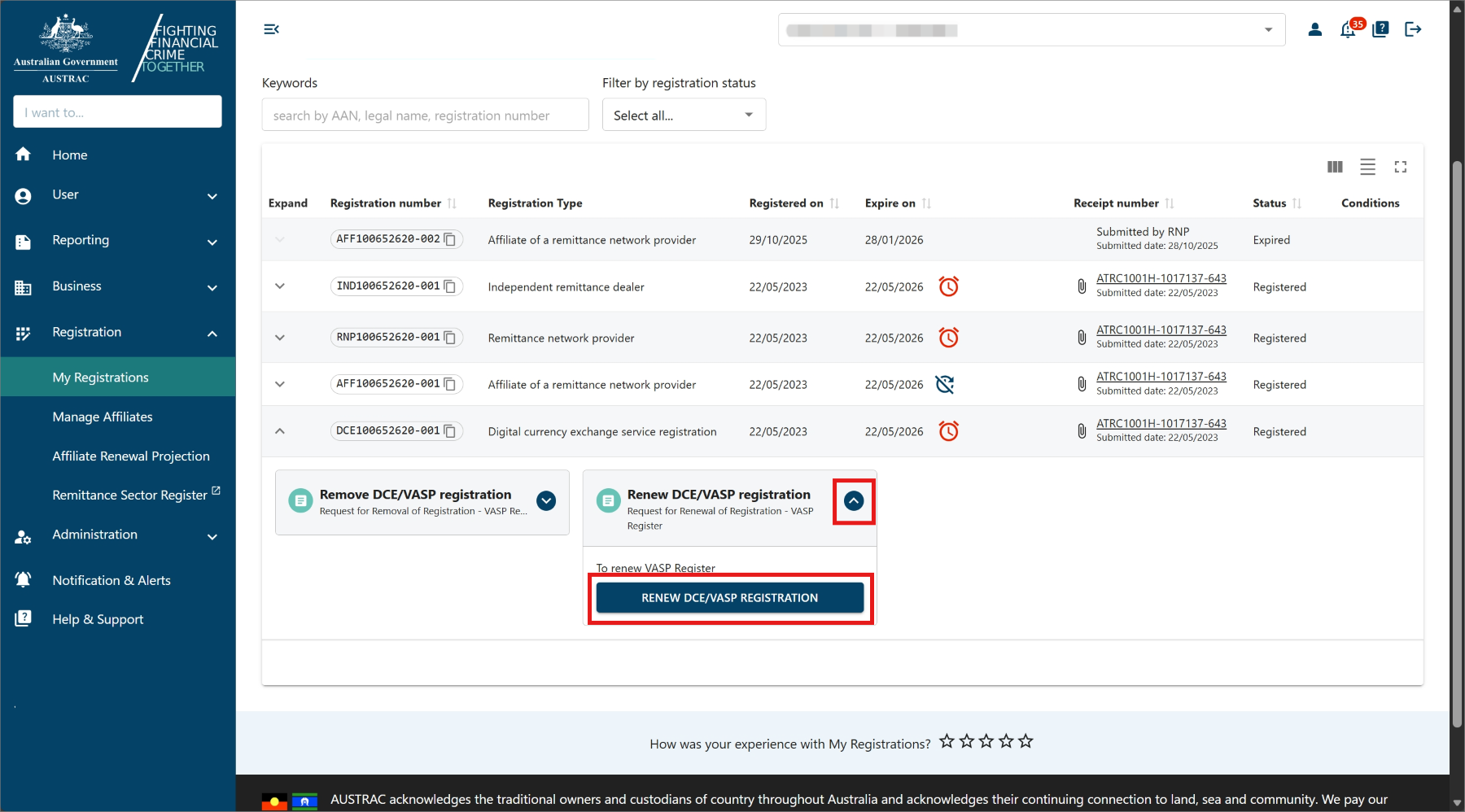Screen dimensions: 1465x812
Task: Click the Renew DCE/VASP Registration button
Action: (729, 598)
